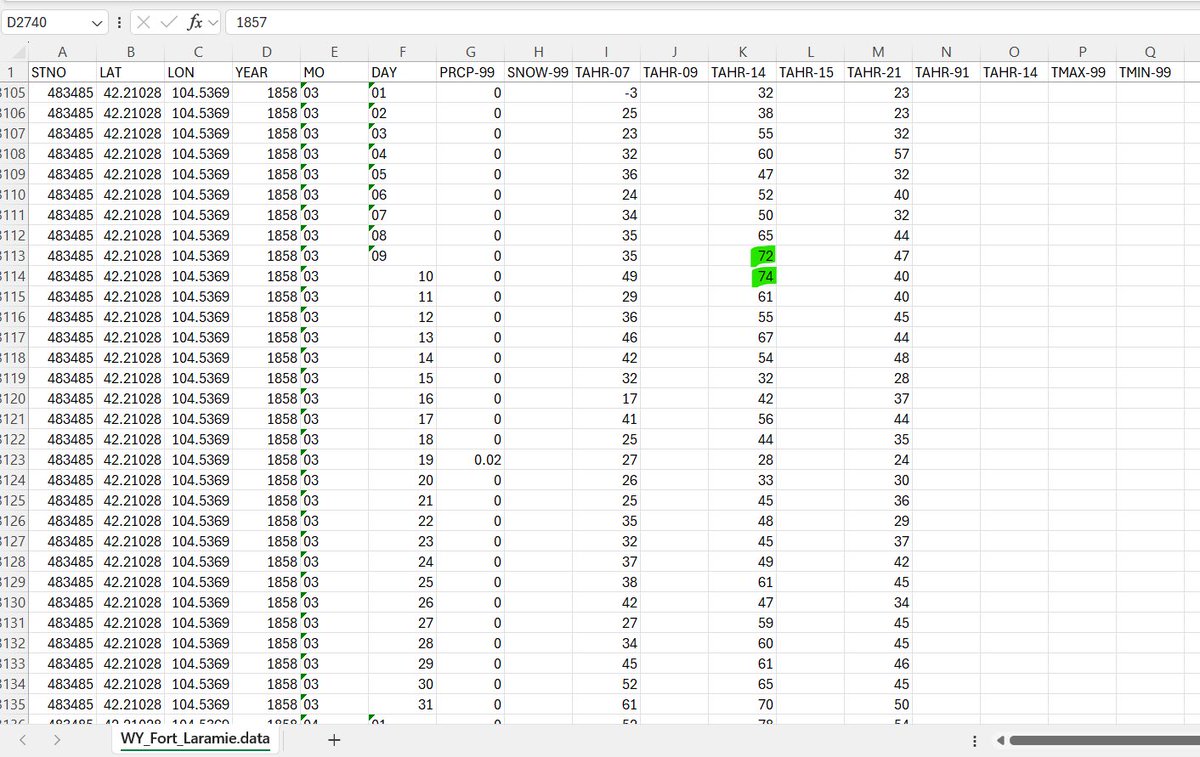Select TAHR-14 cell 70 in row 3135
1200x757 pixels.
pos(742,704)
